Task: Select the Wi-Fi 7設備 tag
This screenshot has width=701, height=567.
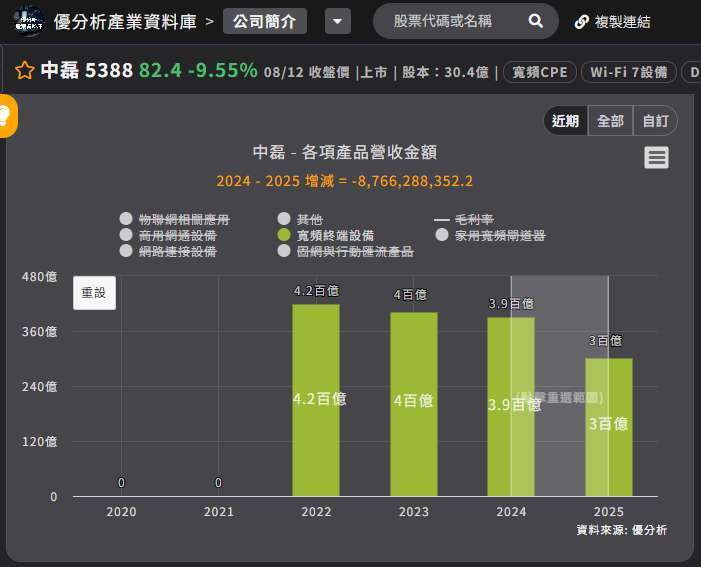Action: tap(629, 72)
